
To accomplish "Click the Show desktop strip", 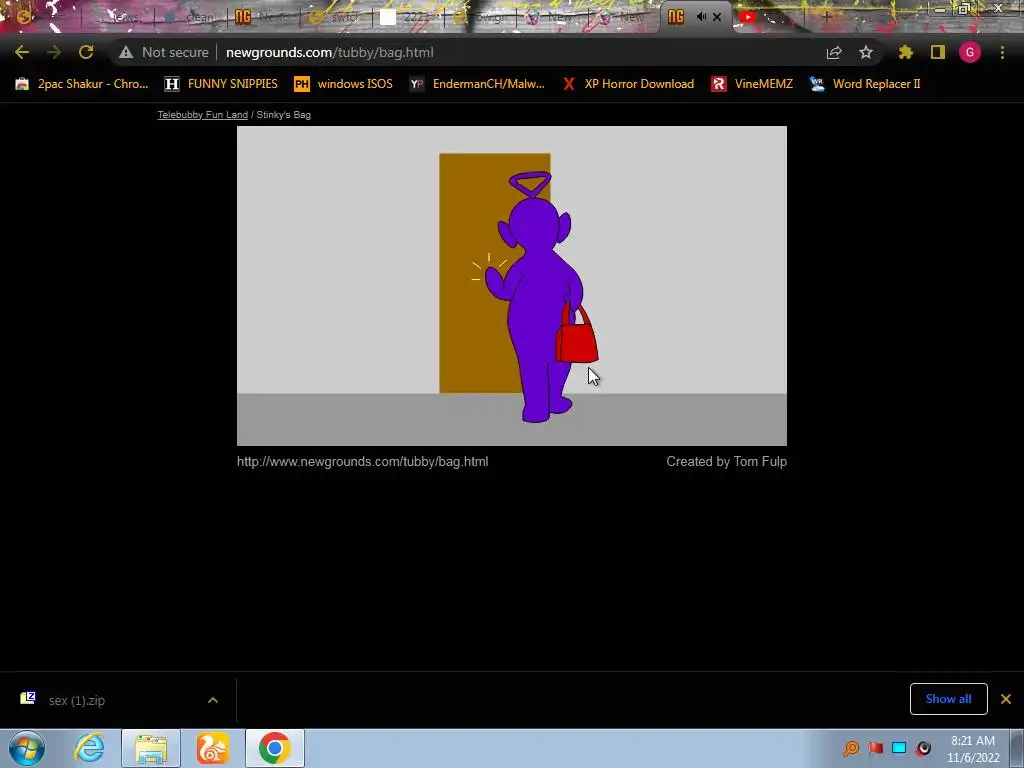I will pos(1019,748).
